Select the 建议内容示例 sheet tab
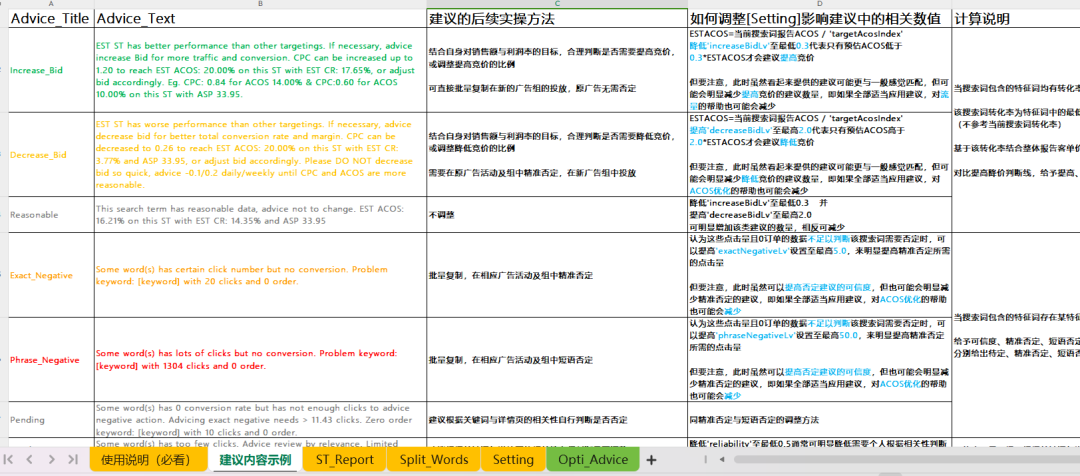This screenshot has width=1080, height=476. (x=255, y=459)
